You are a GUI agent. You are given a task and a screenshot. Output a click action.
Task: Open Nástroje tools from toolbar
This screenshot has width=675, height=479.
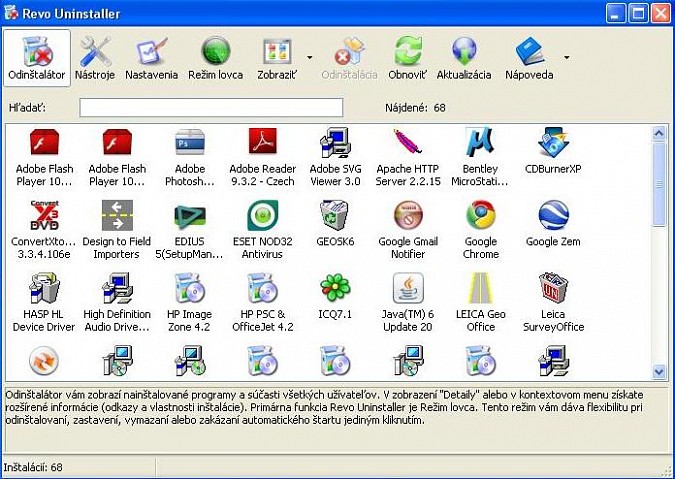(95, 58)
